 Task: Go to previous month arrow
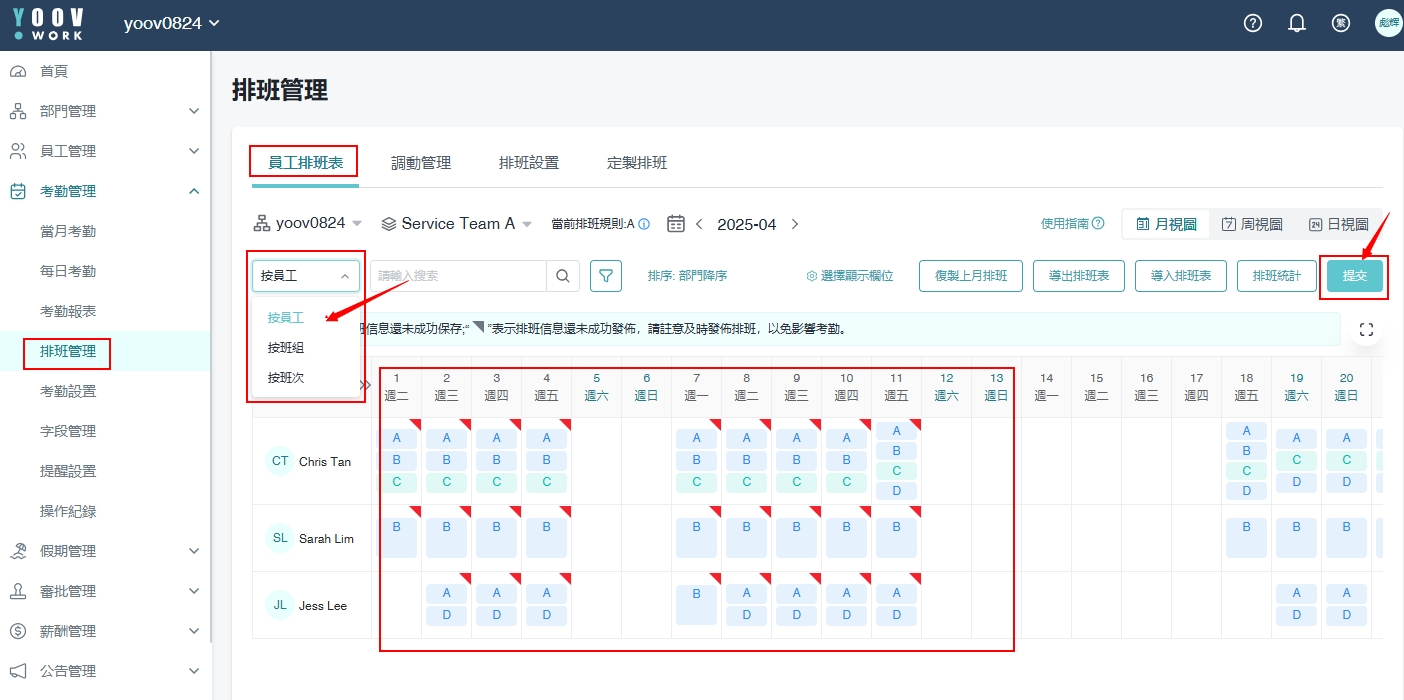tap(700, 224)
